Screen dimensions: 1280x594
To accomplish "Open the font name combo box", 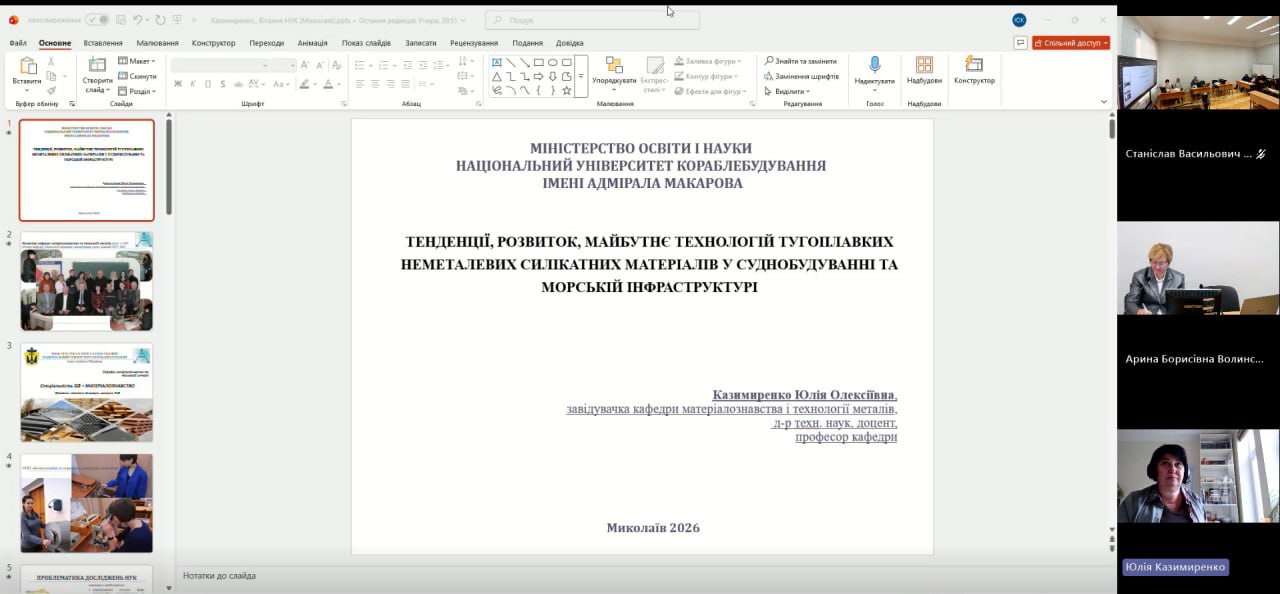I will tap(219, 65).
